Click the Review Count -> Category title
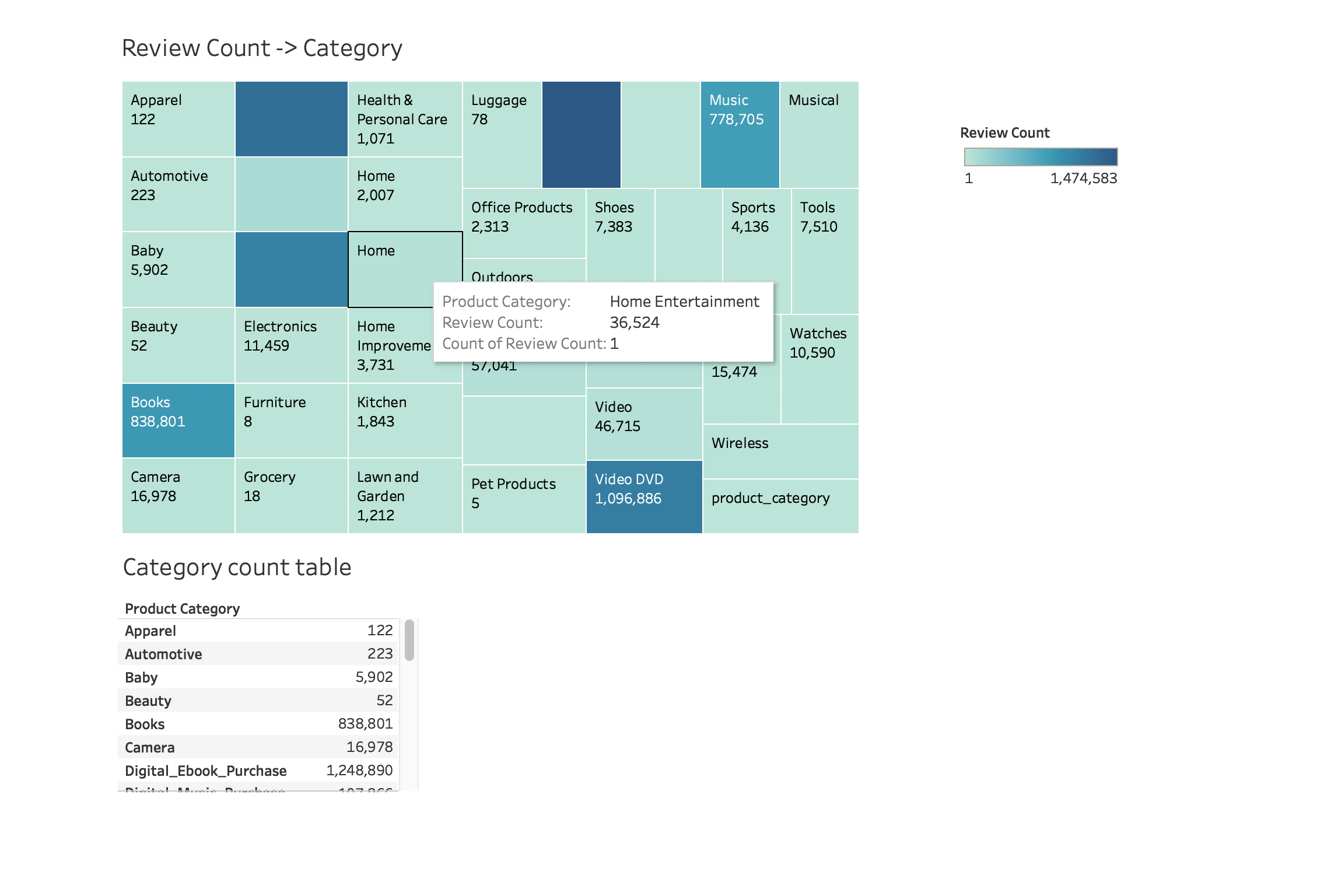The width and height of the screenshot is (1338, 896). [x=262, y=48]
